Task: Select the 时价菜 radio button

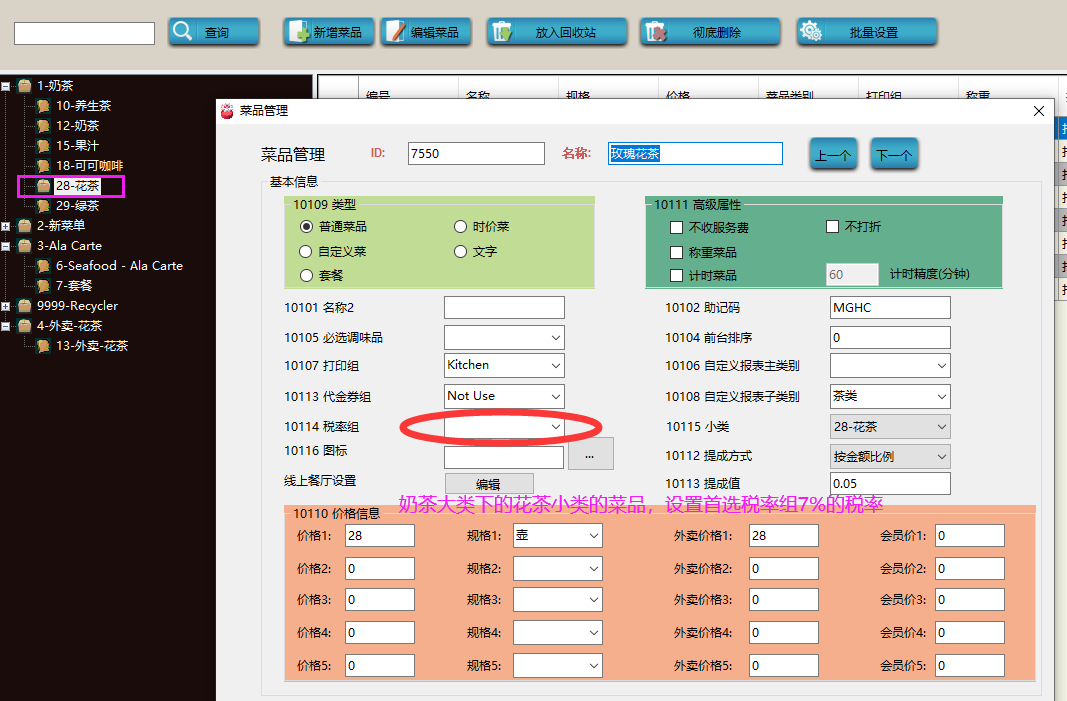Action: click(x=461, y=227)
